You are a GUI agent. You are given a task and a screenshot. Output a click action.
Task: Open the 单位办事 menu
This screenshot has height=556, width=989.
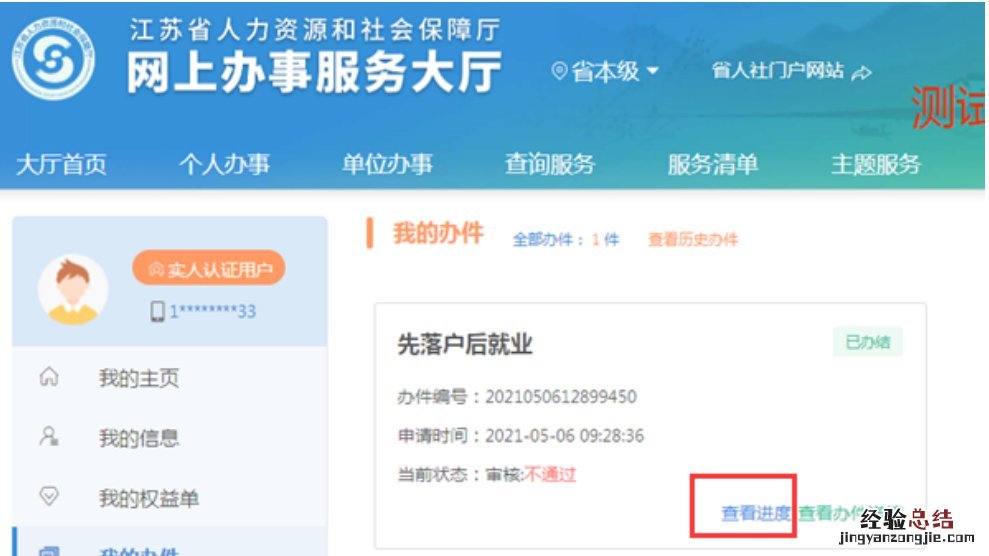pos(387,165)
